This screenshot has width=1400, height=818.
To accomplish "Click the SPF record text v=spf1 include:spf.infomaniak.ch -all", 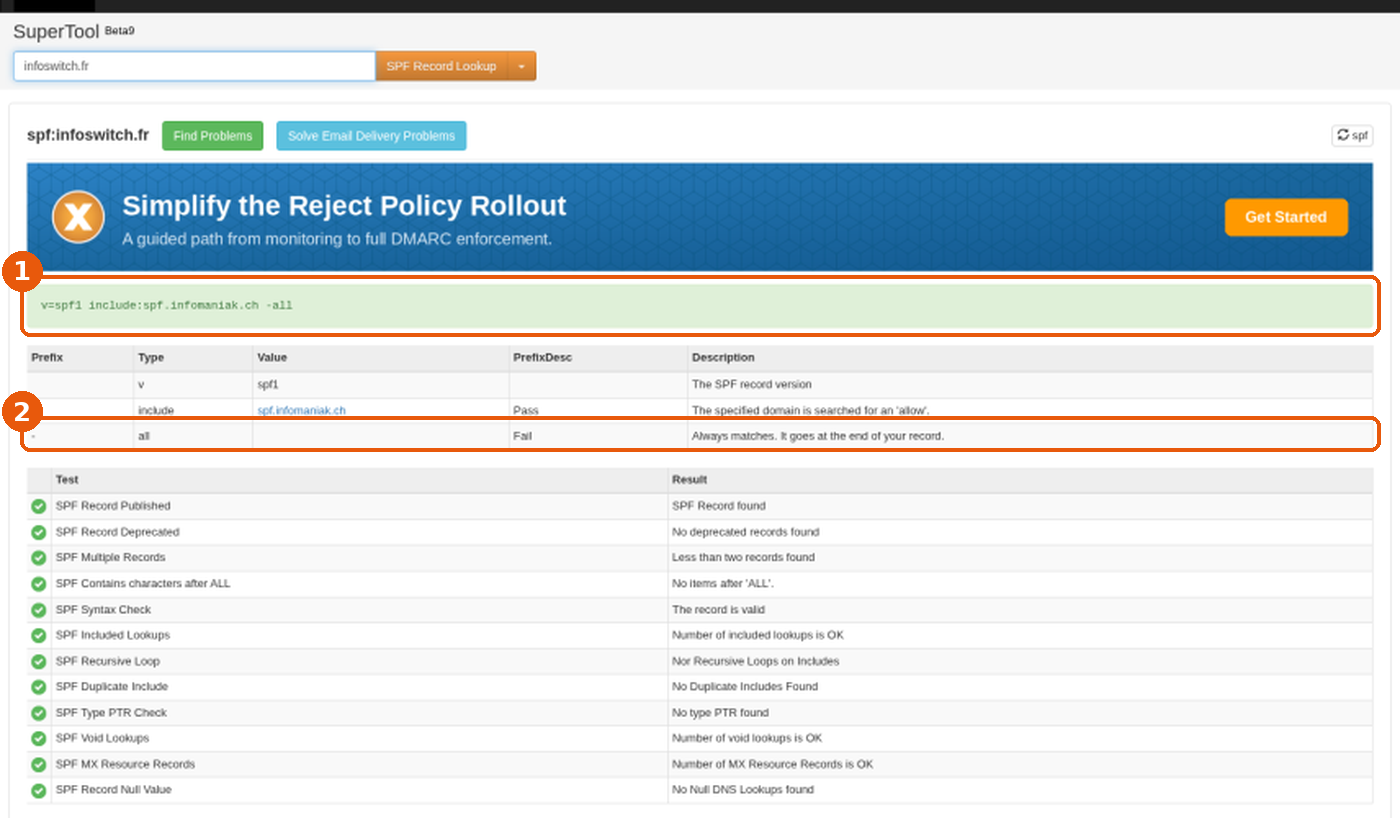I will point(167,305).
